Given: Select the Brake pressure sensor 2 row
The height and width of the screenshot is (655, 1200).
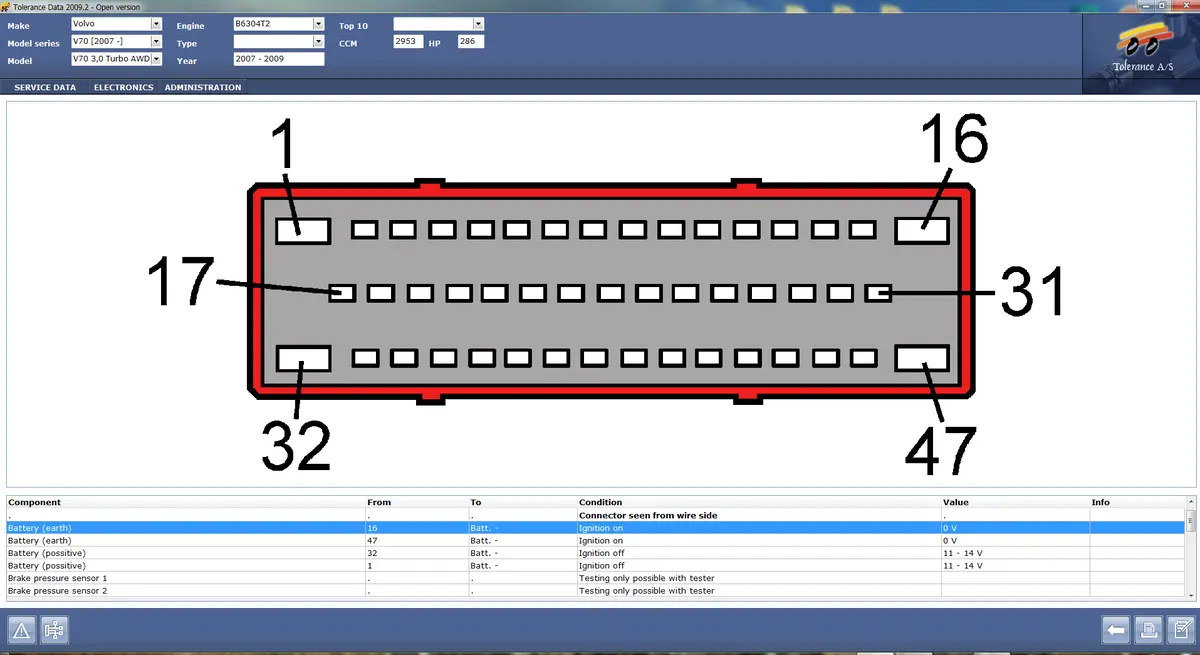Looking at the screenshot, I should [x=595, y=591].
